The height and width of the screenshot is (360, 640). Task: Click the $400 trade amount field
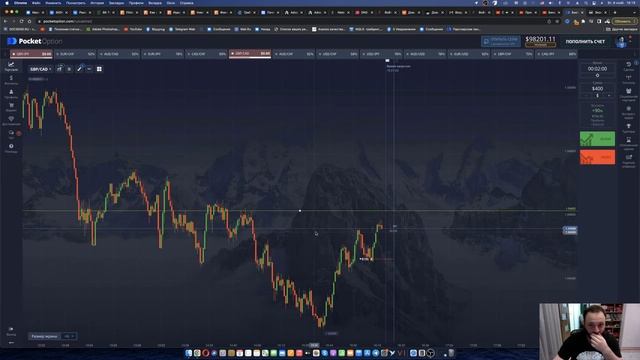597,89
